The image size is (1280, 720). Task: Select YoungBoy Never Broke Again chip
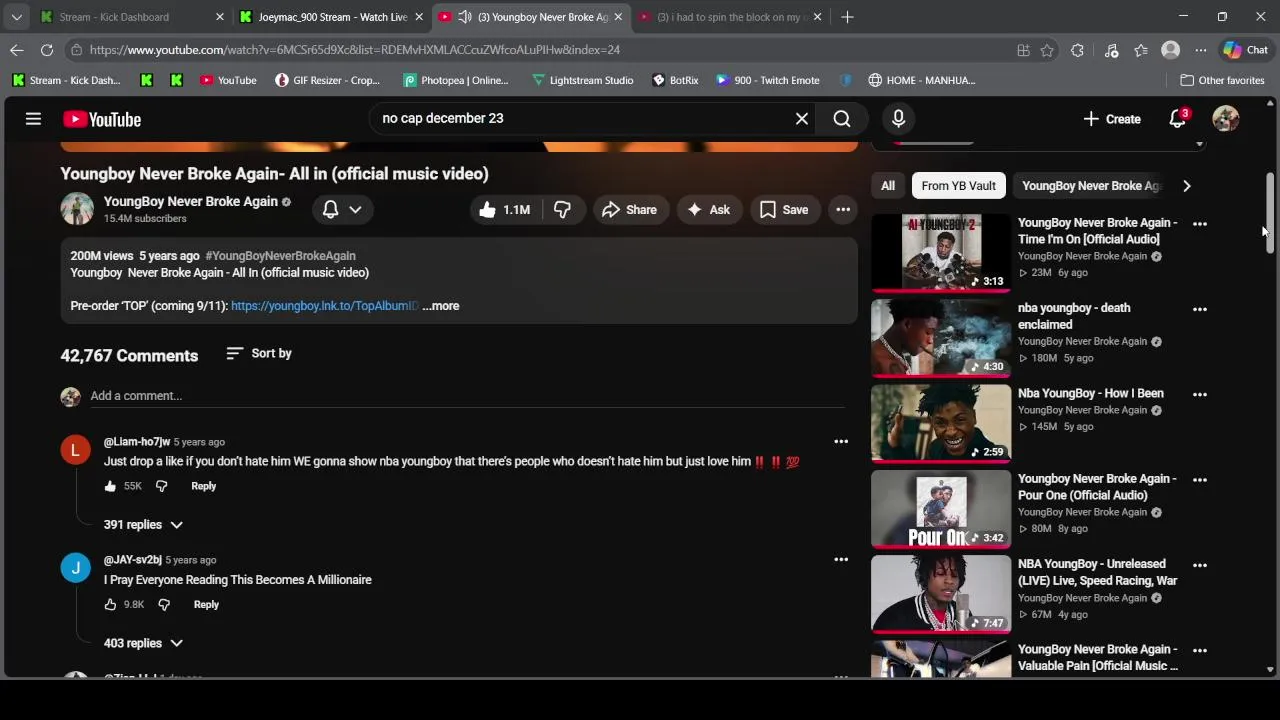(1090, 186)
